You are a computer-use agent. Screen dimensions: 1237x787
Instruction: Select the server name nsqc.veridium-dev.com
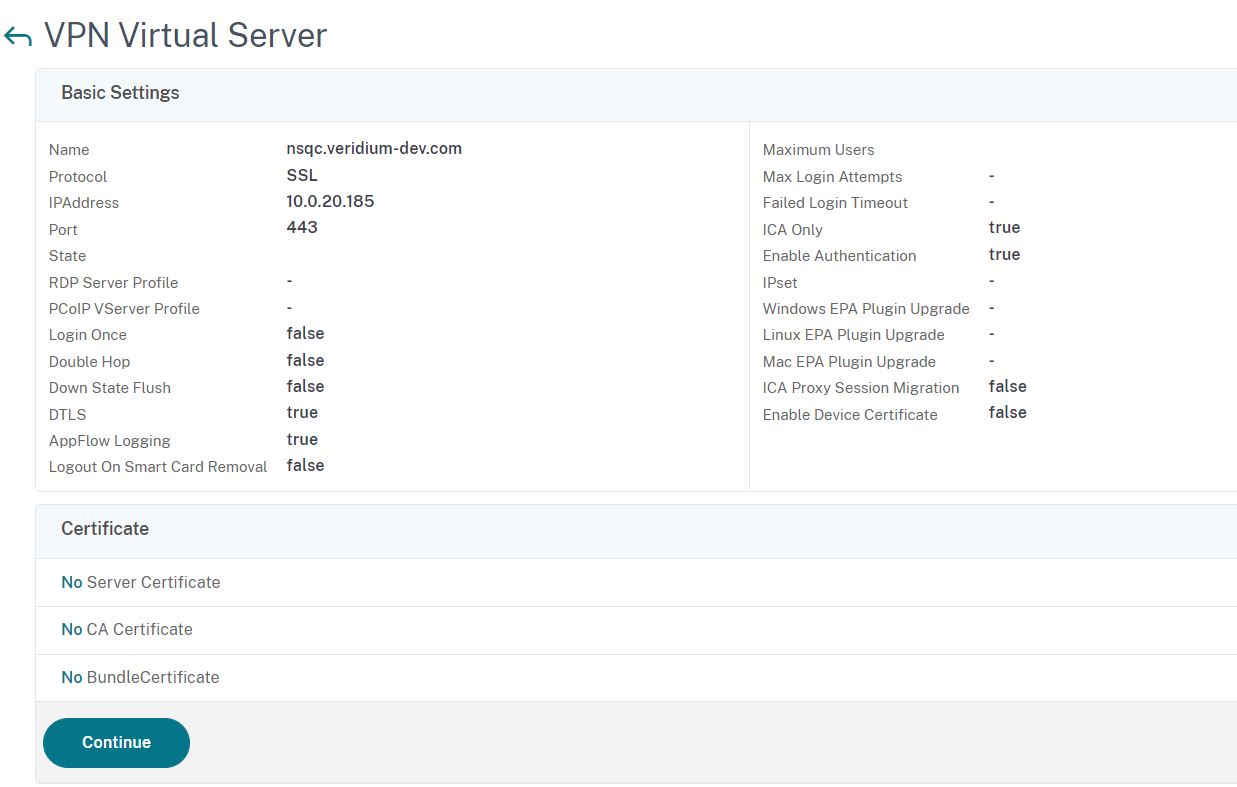[374, 149]
